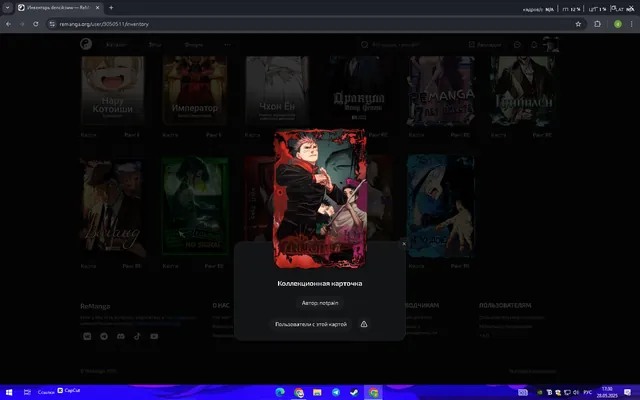The height and width of the screenshot is (400, 640).
Task: Open Telegram from the taskbar
Action: coord(336,392)
